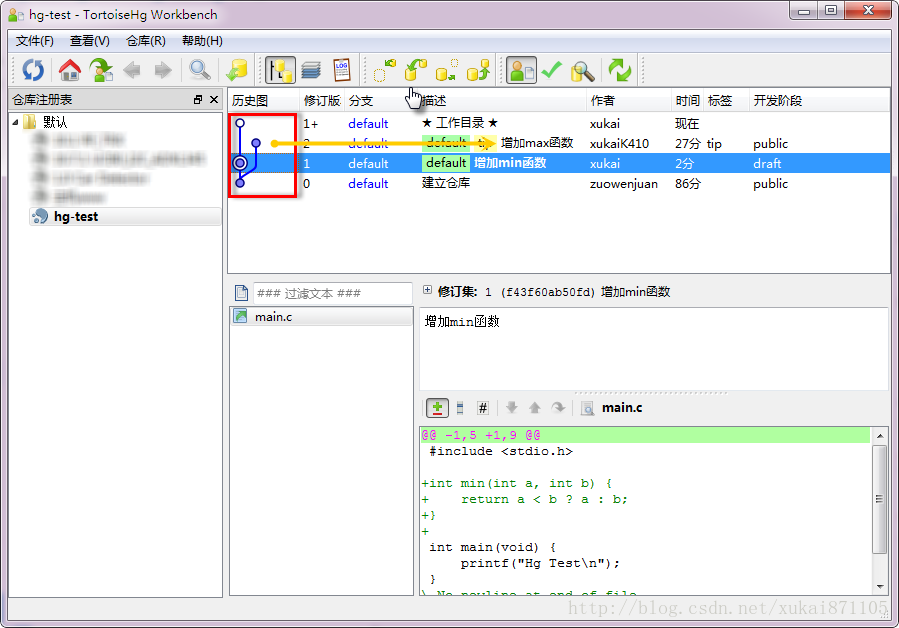The height and width of the screenshot is (628, 899).
Task: Open the manifest search icon
Action: 583,71
